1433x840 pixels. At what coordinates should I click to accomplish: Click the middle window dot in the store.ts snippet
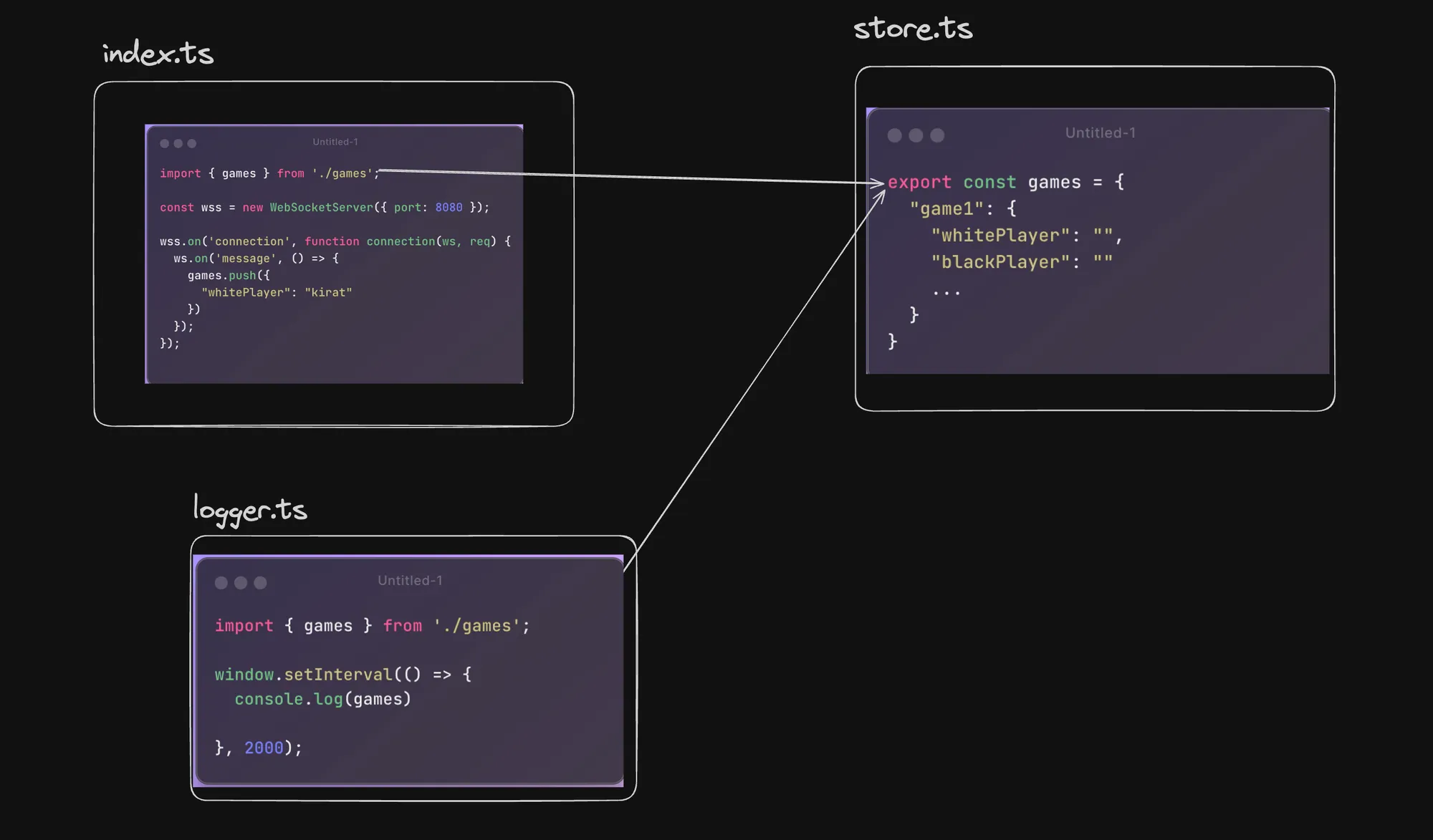point(916,135)
